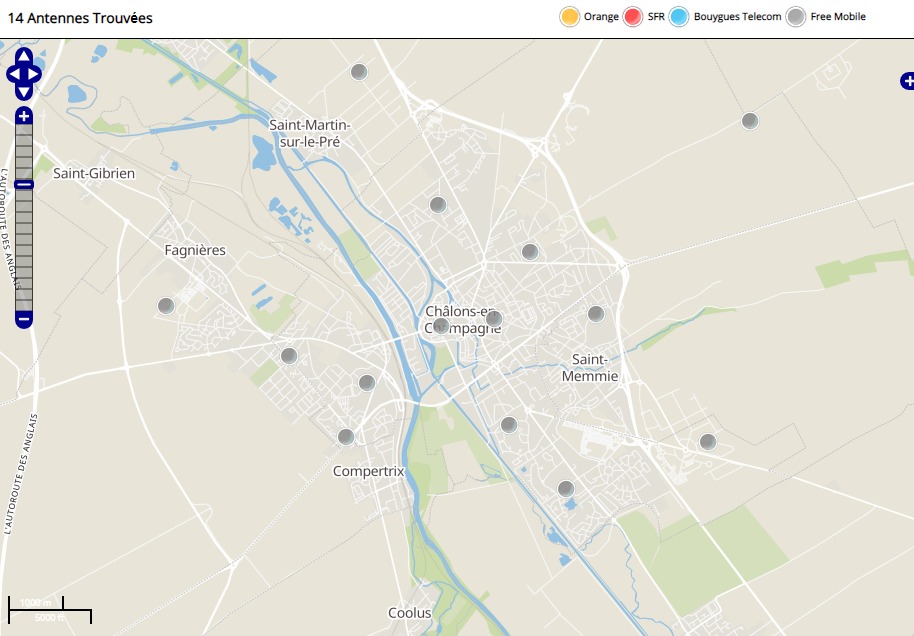The image size is (914, 636).
Task: Toggle the Orange operator filter
Action: click(570, 17)
